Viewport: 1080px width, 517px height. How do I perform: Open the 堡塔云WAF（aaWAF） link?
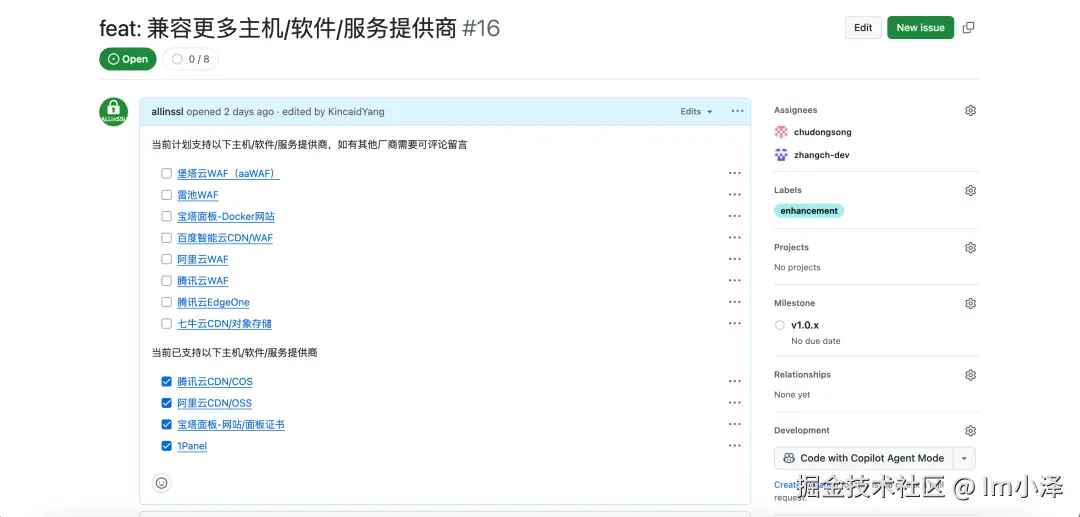coord(229,173)
